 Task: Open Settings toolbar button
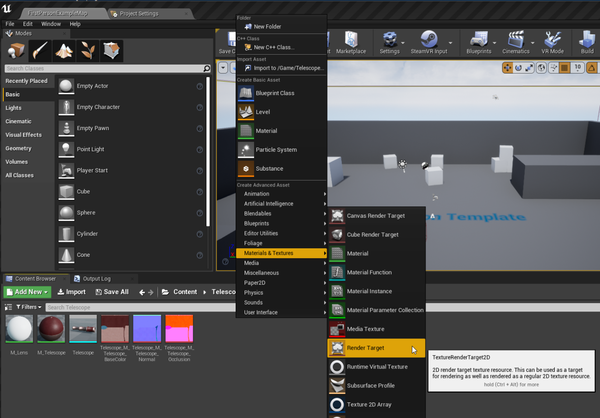click(389, 42)
